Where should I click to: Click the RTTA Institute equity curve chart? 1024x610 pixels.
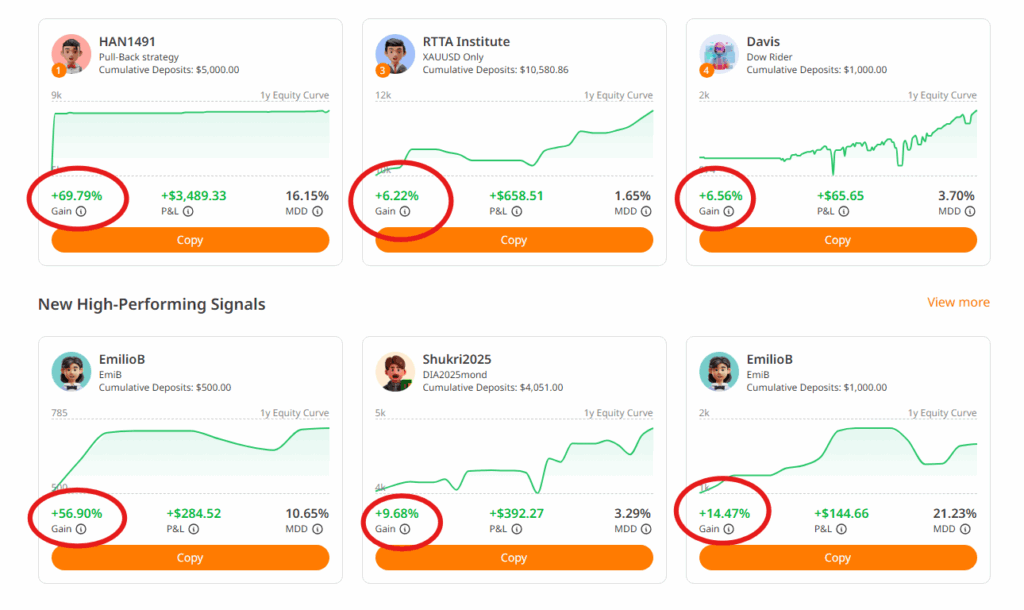[x=514, y=138]
